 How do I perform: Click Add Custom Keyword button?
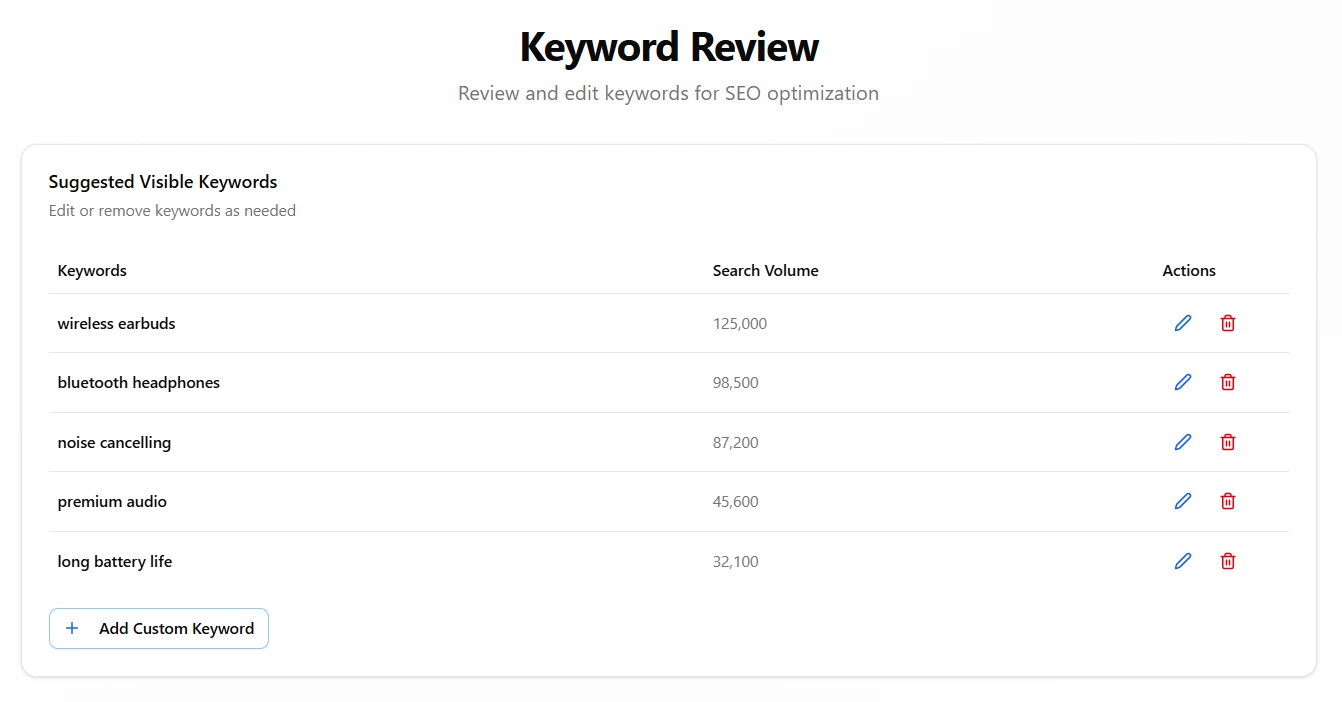(159, 628)
